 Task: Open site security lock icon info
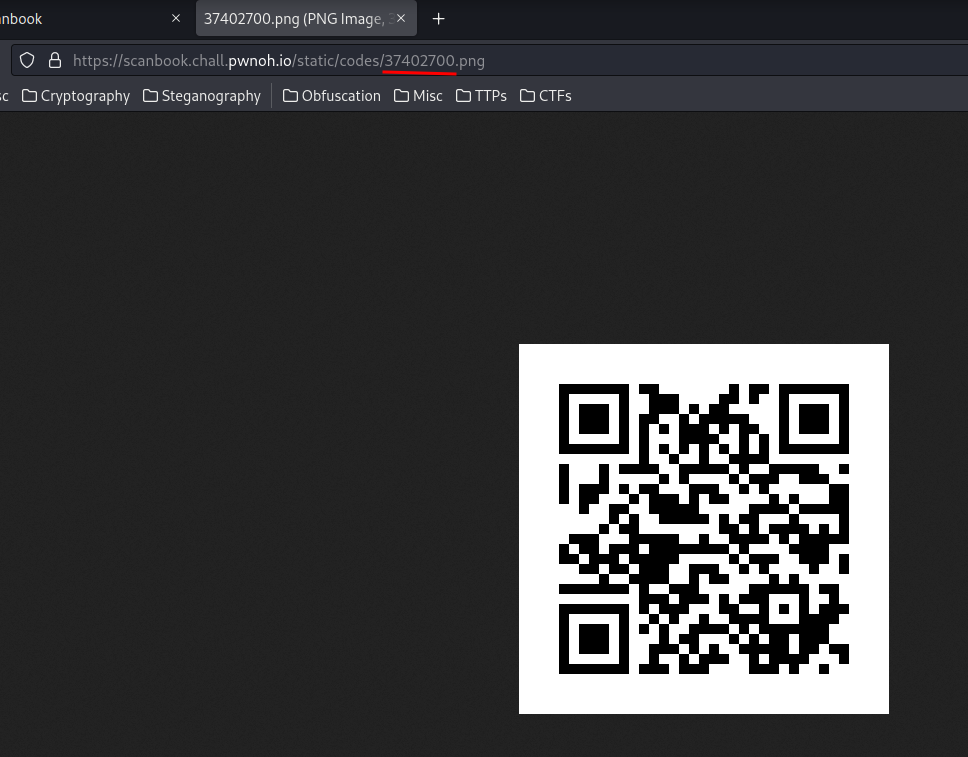click(55, 60)
